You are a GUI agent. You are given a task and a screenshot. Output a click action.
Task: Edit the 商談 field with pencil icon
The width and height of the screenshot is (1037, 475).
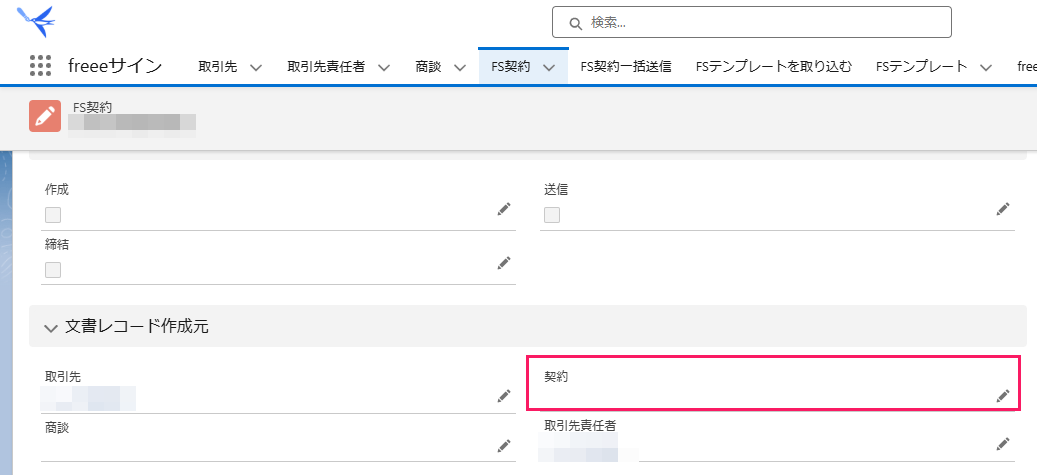[504, 445]
